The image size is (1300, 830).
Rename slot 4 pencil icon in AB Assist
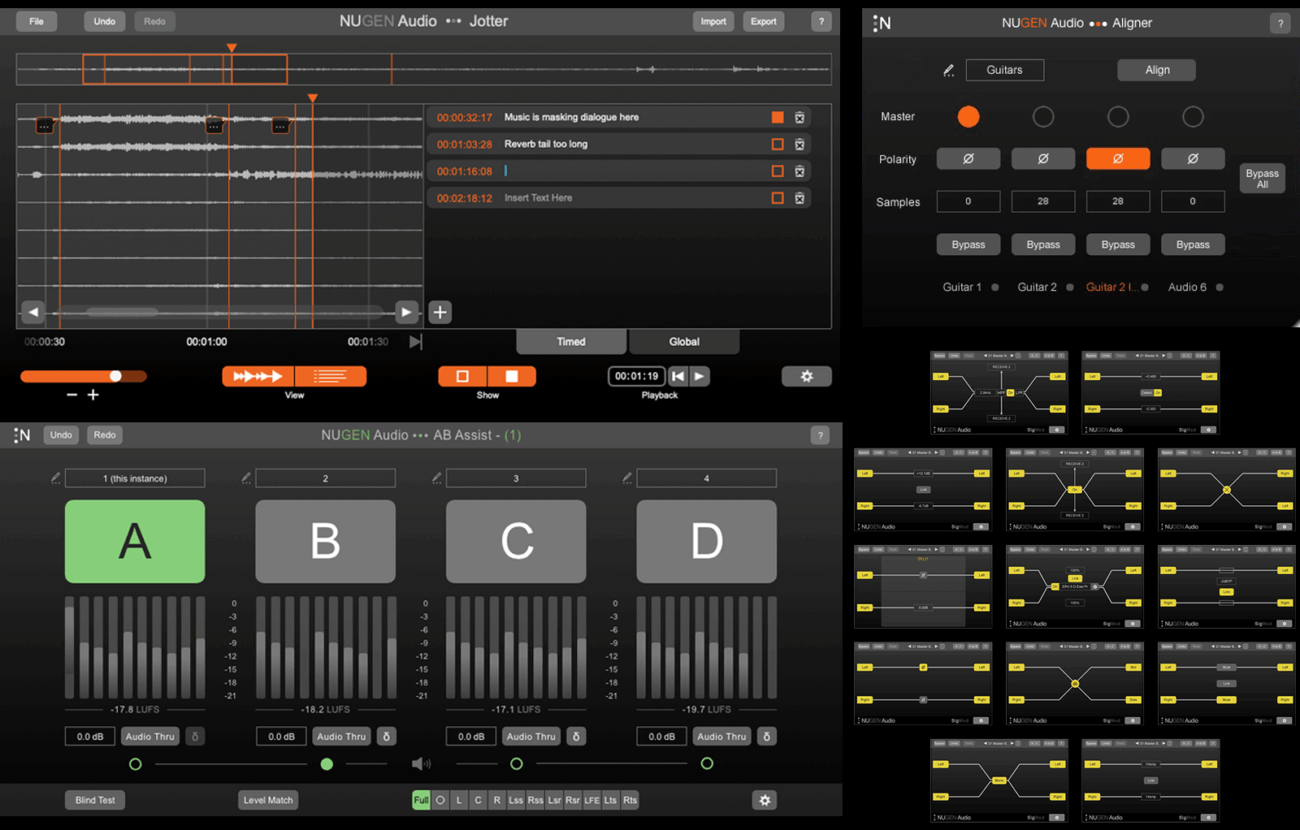pos(627,478)
